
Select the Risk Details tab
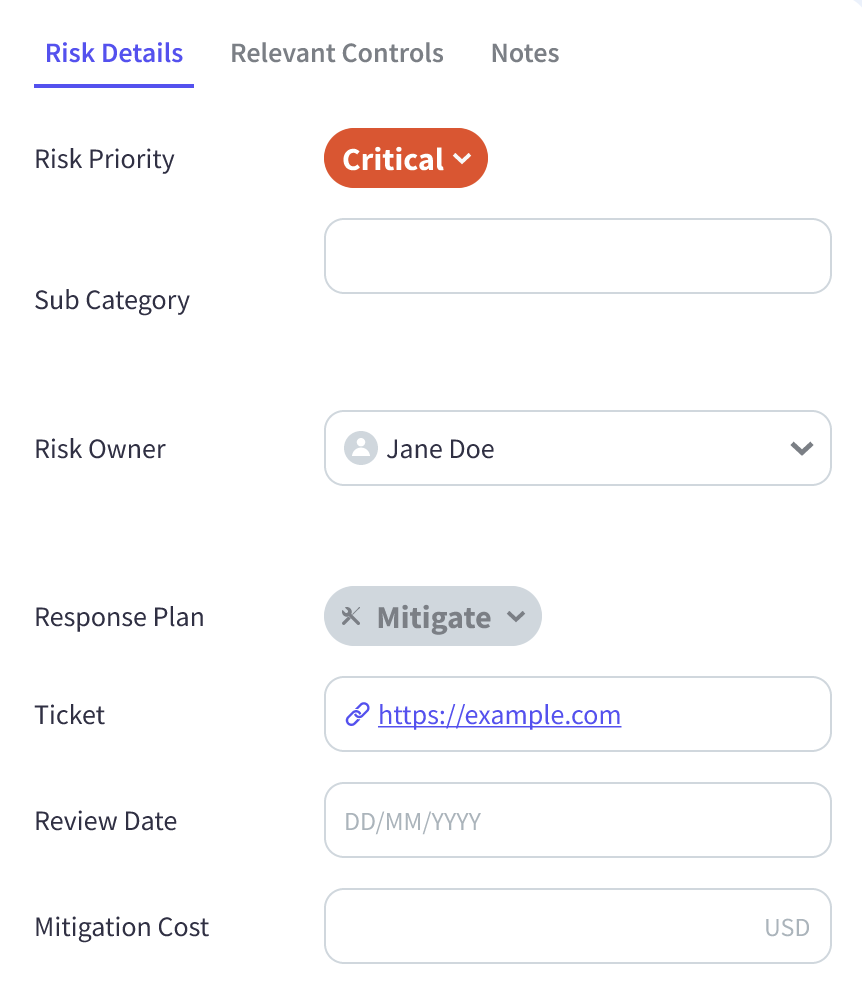tap(114, 53)
